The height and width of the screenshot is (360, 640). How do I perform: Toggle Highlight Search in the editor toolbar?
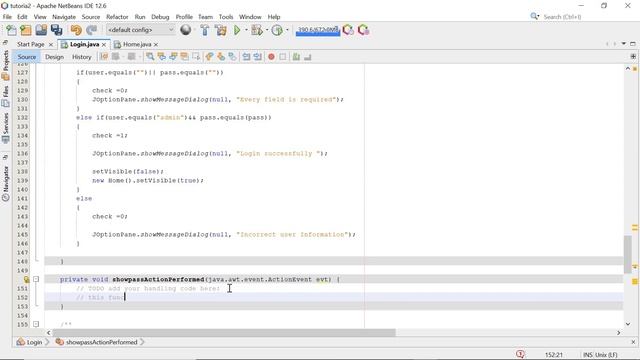pyautogui.click(x=184, y=57)
